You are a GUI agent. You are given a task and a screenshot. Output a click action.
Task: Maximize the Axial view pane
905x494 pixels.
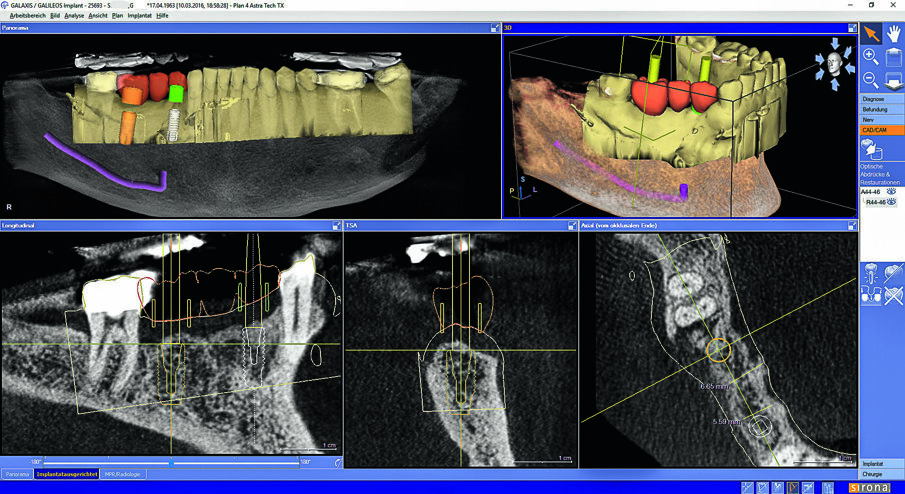(852, 226)
